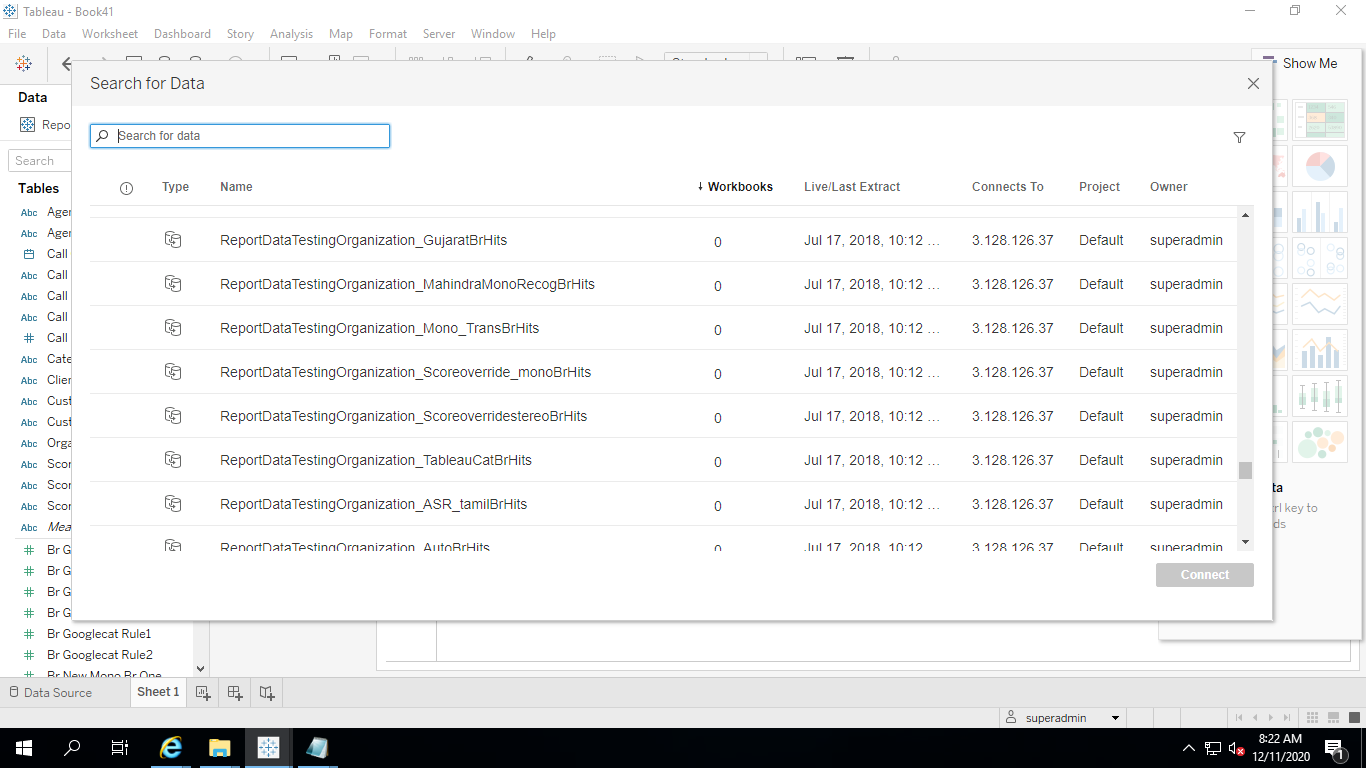Click the Show Me button

[1299, 63]
